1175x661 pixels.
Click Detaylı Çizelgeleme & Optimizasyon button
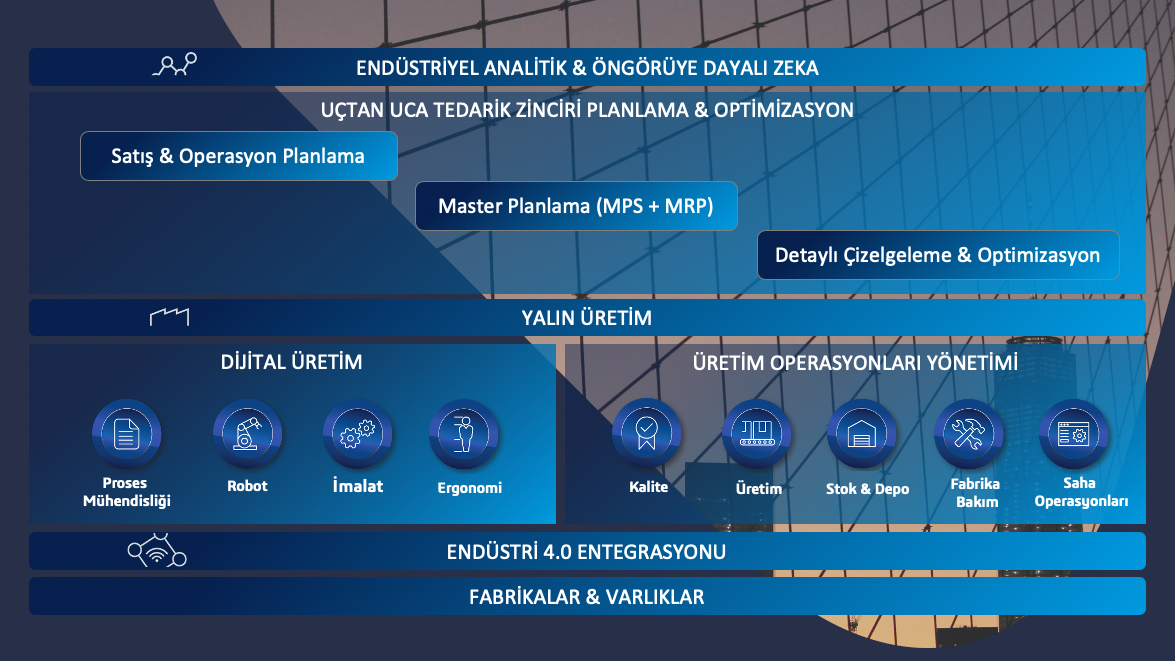[938, 255]
